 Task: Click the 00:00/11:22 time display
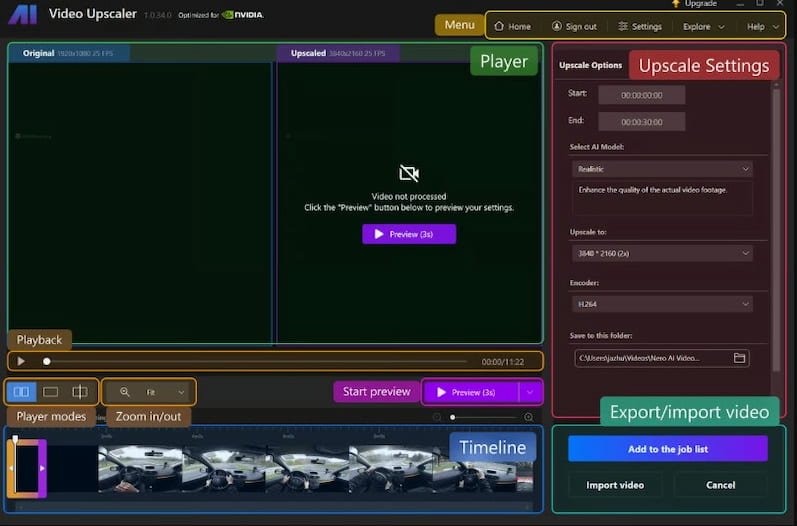[x=502, y=362]
